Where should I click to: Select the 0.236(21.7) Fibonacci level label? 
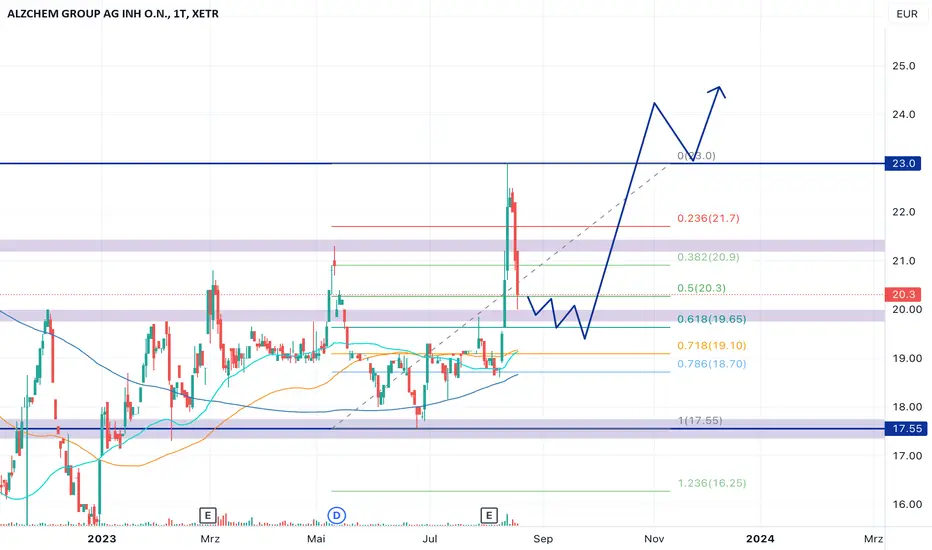click(708, 218)
